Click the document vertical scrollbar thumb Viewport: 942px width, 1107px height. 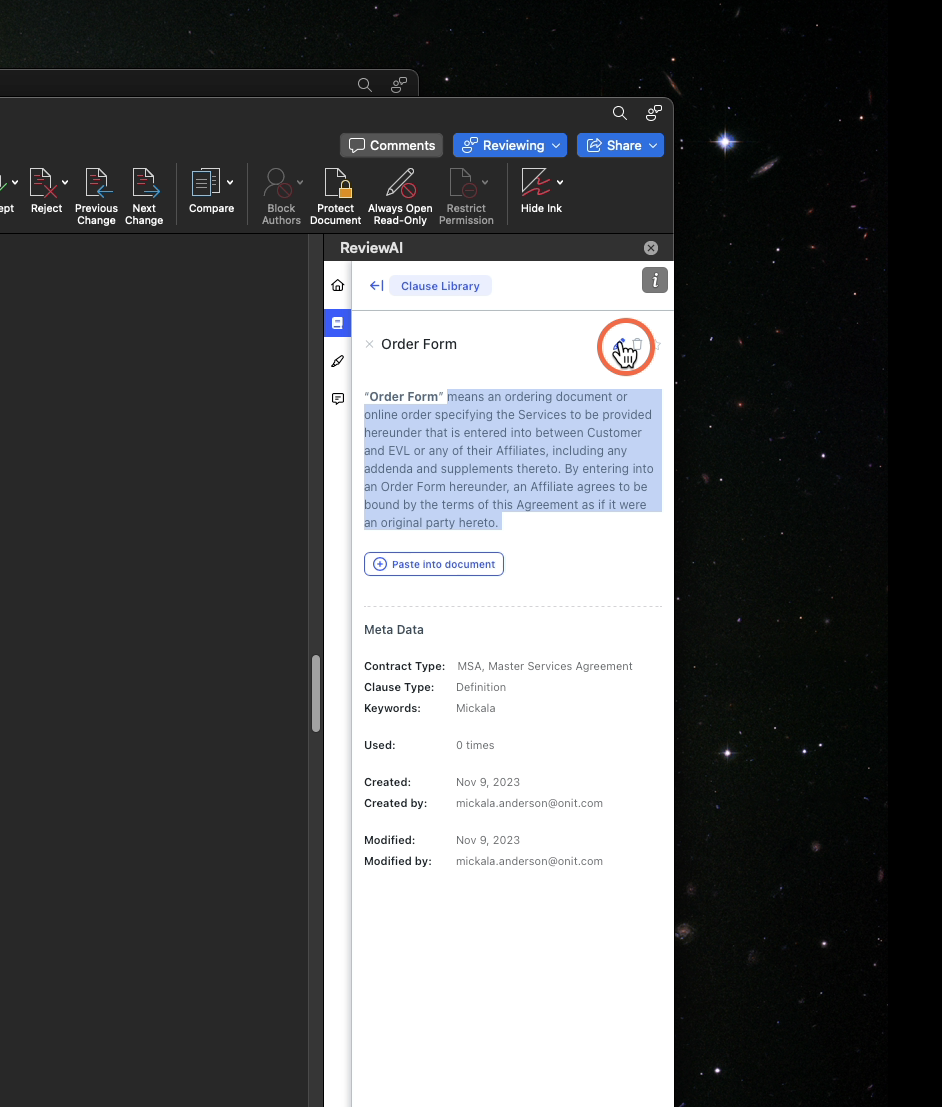(316, 694)
